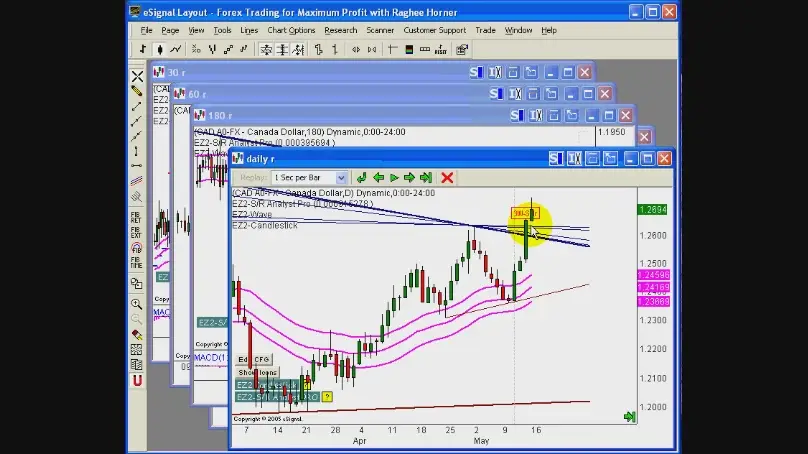The height and width of the screenshot is (454, 808).
Task: Step replay back one bar
Action: pyautogui.click(x=378, y=178)
